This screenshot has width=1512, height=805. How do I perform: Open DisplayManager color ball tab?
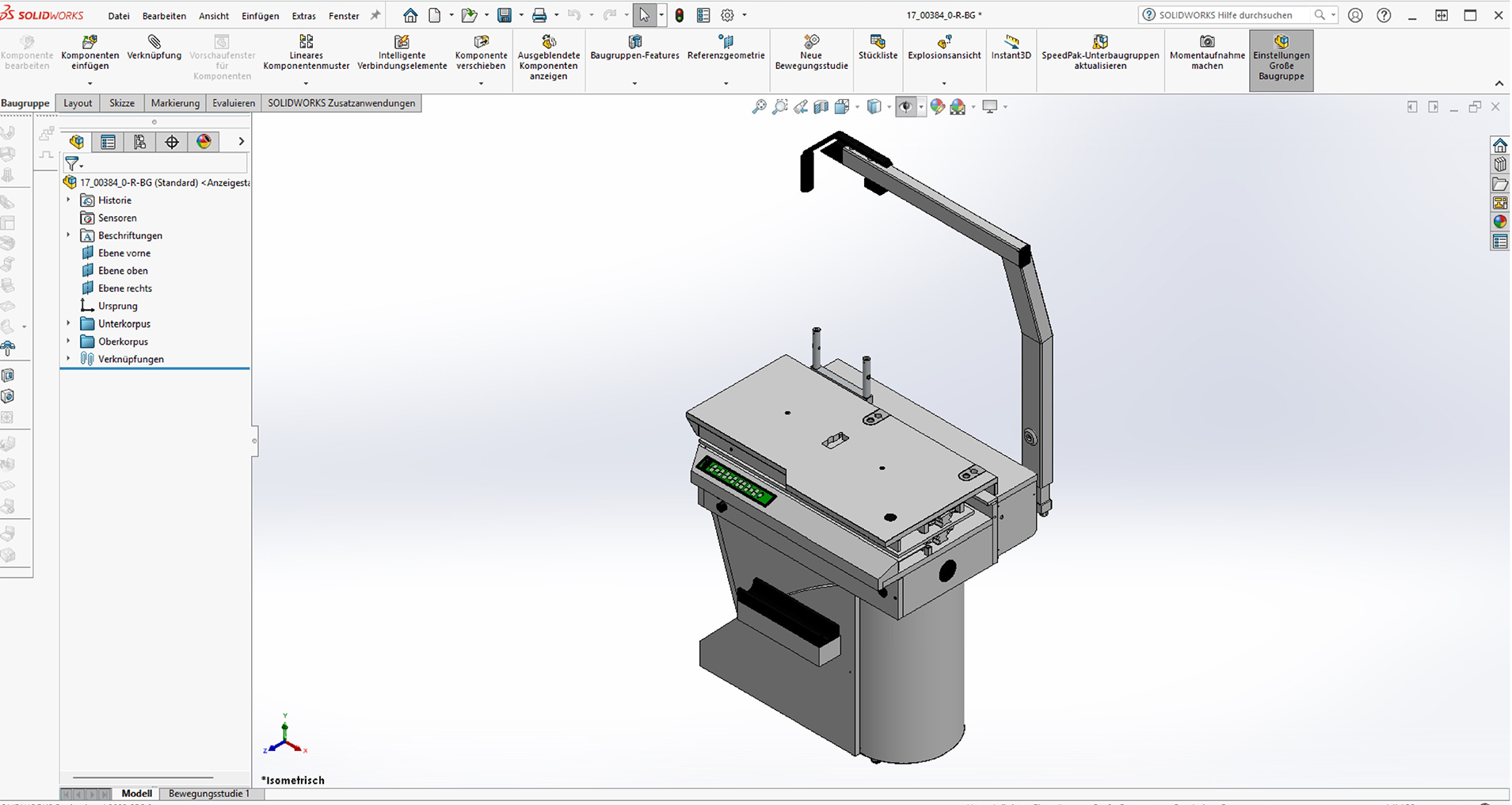click(x=204, y=142)
